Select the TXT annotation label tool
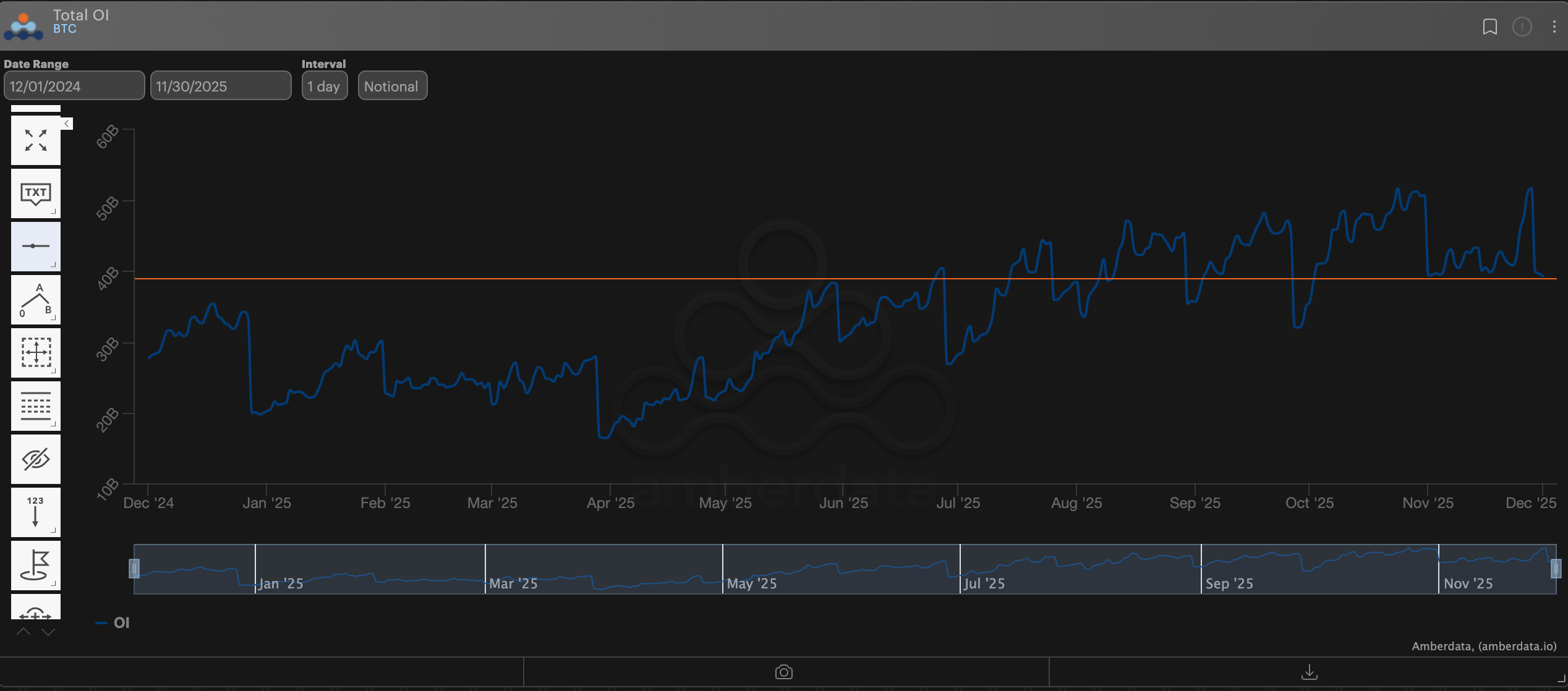Screen dimensions: 1568x691 [36, 193]
